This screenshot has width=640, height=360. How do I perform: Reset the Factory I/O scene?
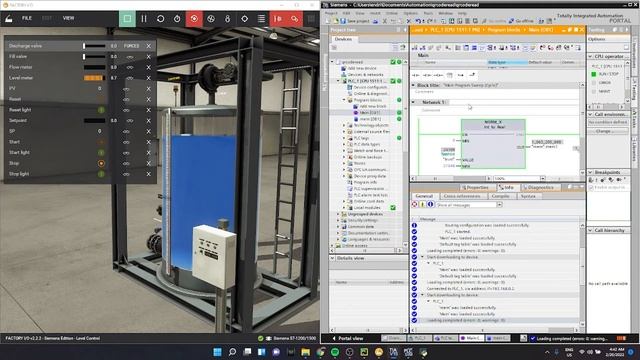click(x=160, y=19)
